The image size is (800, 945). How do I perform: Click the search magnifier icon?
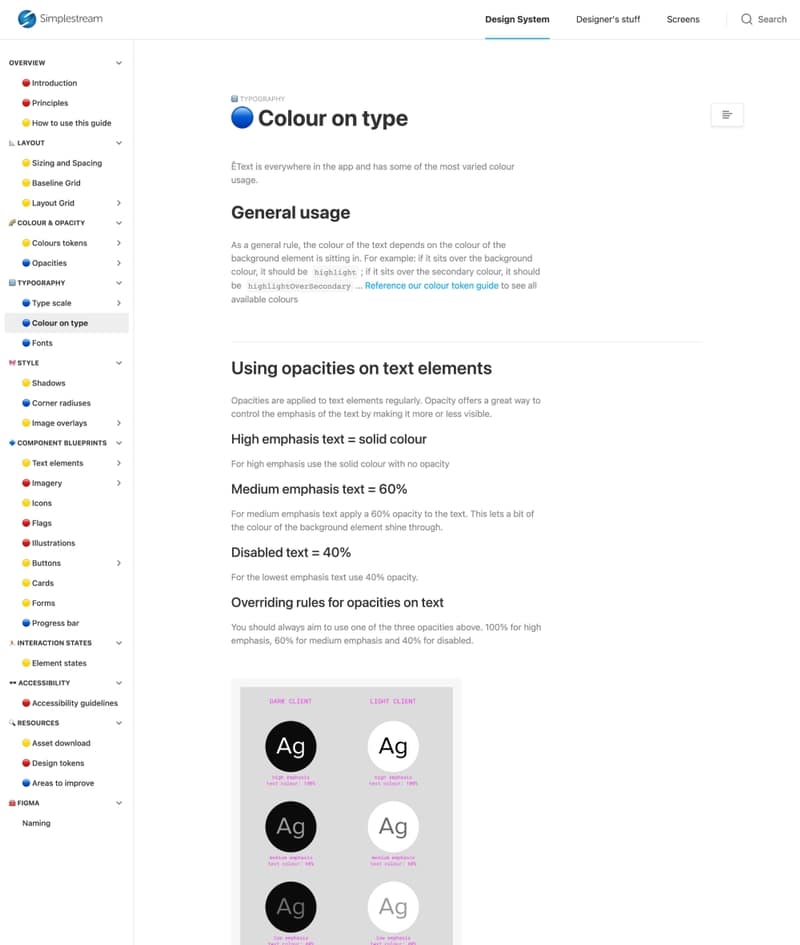747,19
